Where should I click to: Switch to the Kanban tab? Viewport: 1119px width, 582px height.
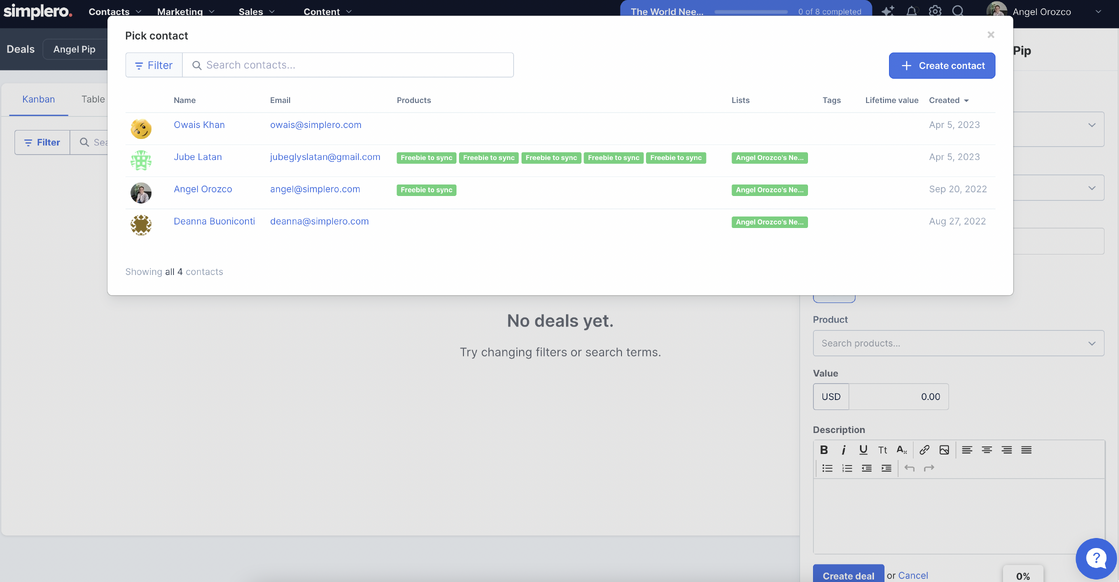[x=39, y=99]
